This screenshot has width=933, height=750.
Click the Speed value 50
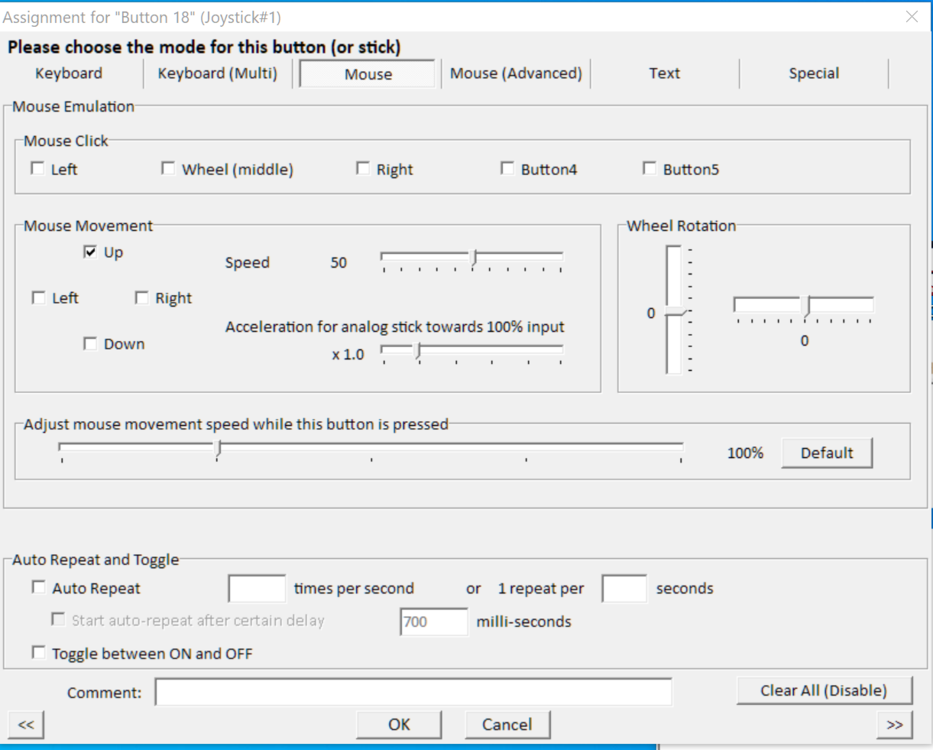point(339,262)
